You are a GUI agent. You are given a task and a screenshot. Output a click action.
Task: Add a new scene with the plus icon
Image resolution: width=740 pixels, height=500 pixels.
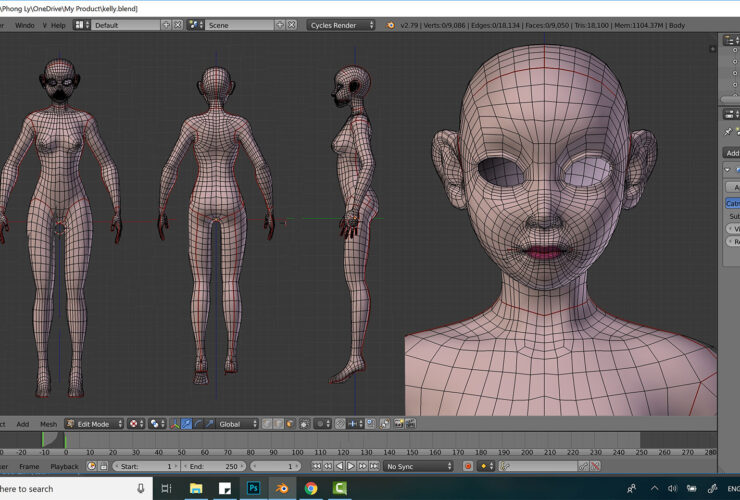pos(280,25)
